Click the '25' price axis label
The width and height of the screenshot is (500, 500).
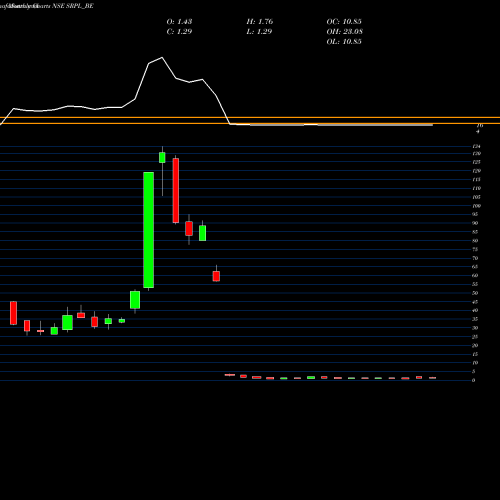475,337
